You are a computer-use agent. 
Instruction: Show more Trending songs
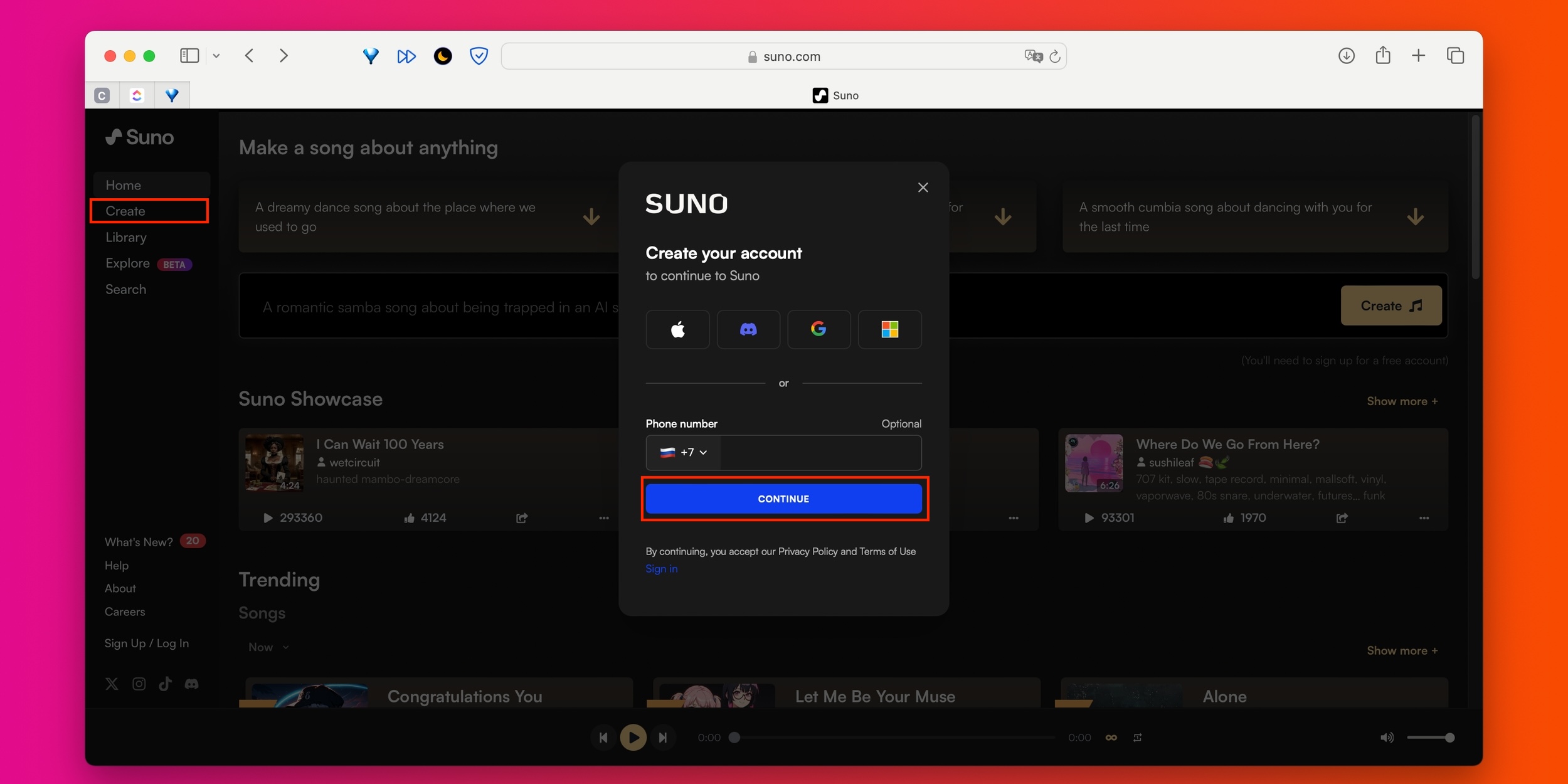(1402, 650)
